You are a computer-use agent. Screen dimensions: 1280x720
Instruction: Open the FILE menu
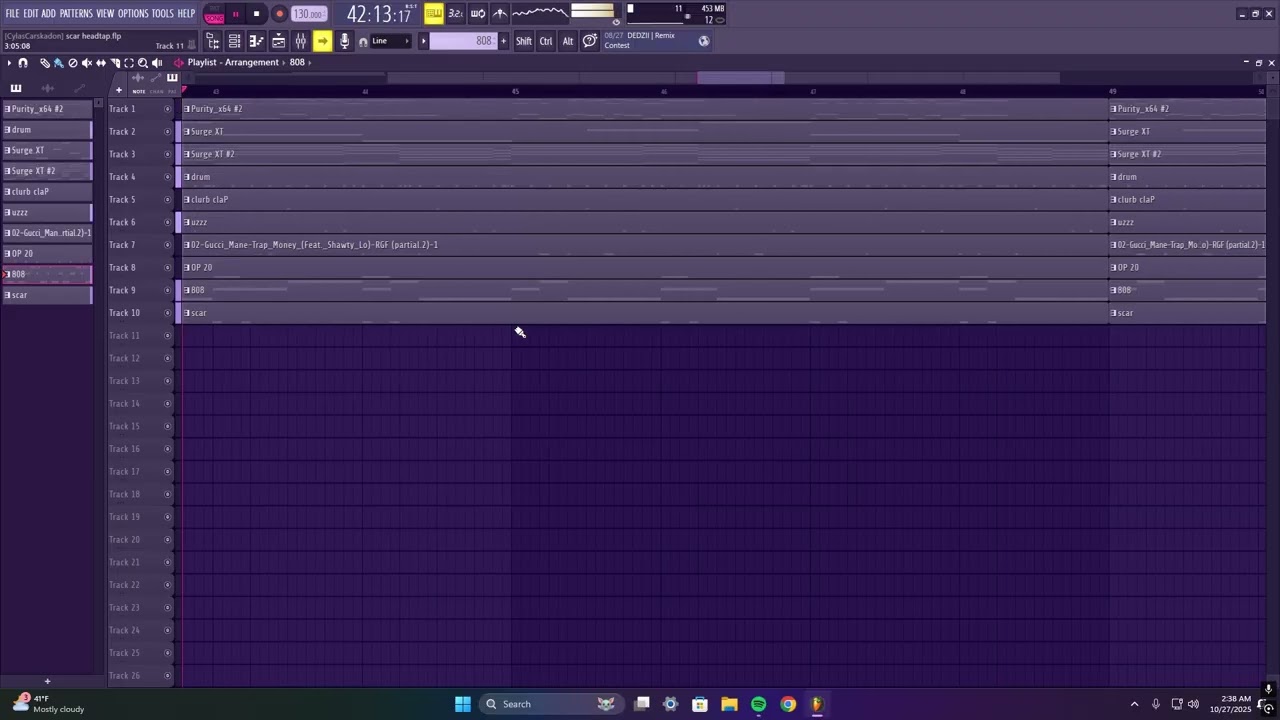coord(13,14)
